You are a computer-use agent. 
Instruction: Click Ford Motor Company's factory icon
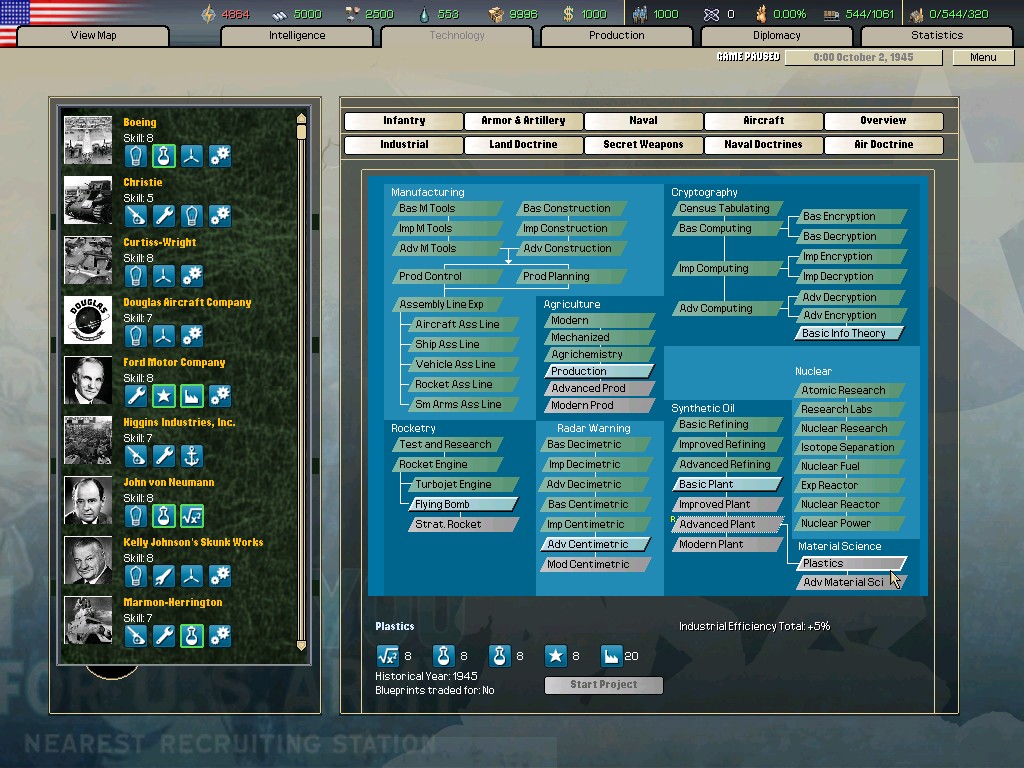[x=191, y=396]
